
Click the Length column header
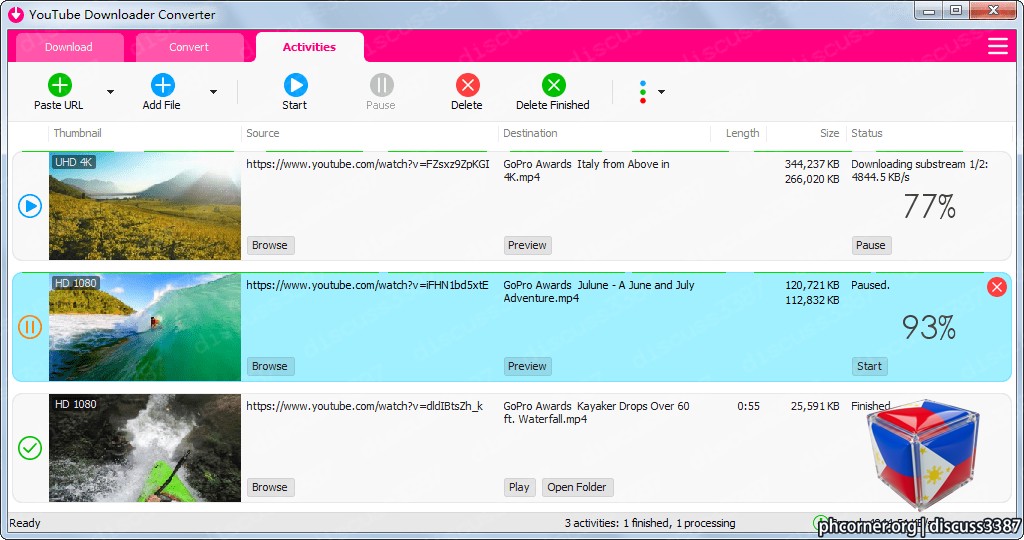pos(743,133)
